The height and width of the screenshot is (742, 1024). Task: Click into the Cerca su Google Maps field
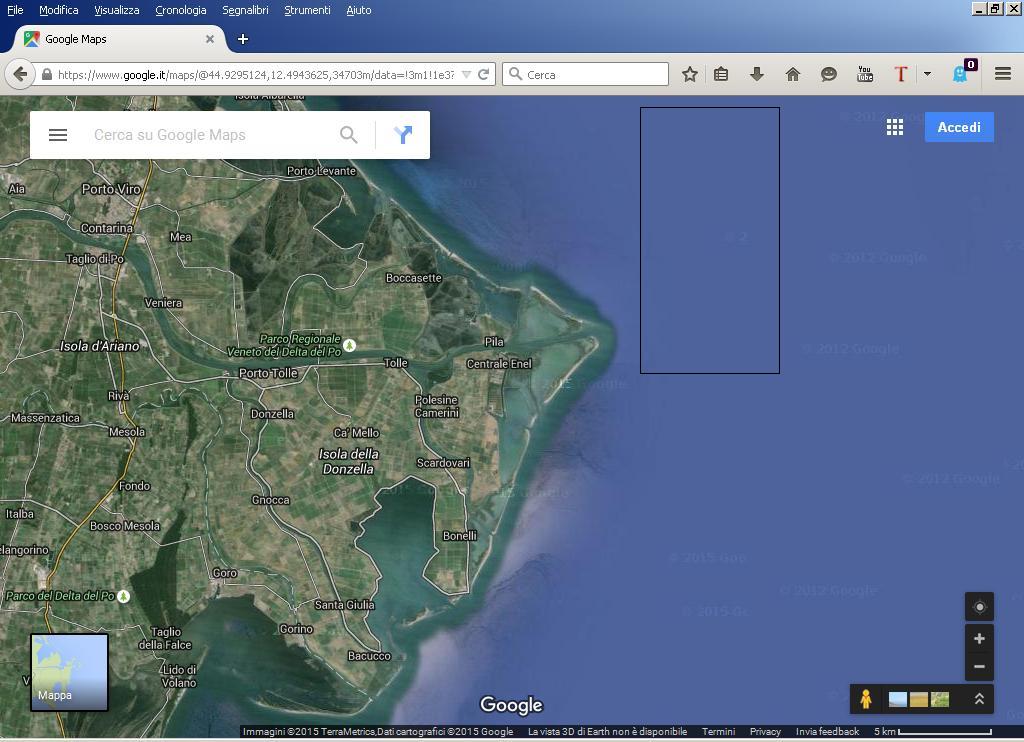click(x=209, y=135)
